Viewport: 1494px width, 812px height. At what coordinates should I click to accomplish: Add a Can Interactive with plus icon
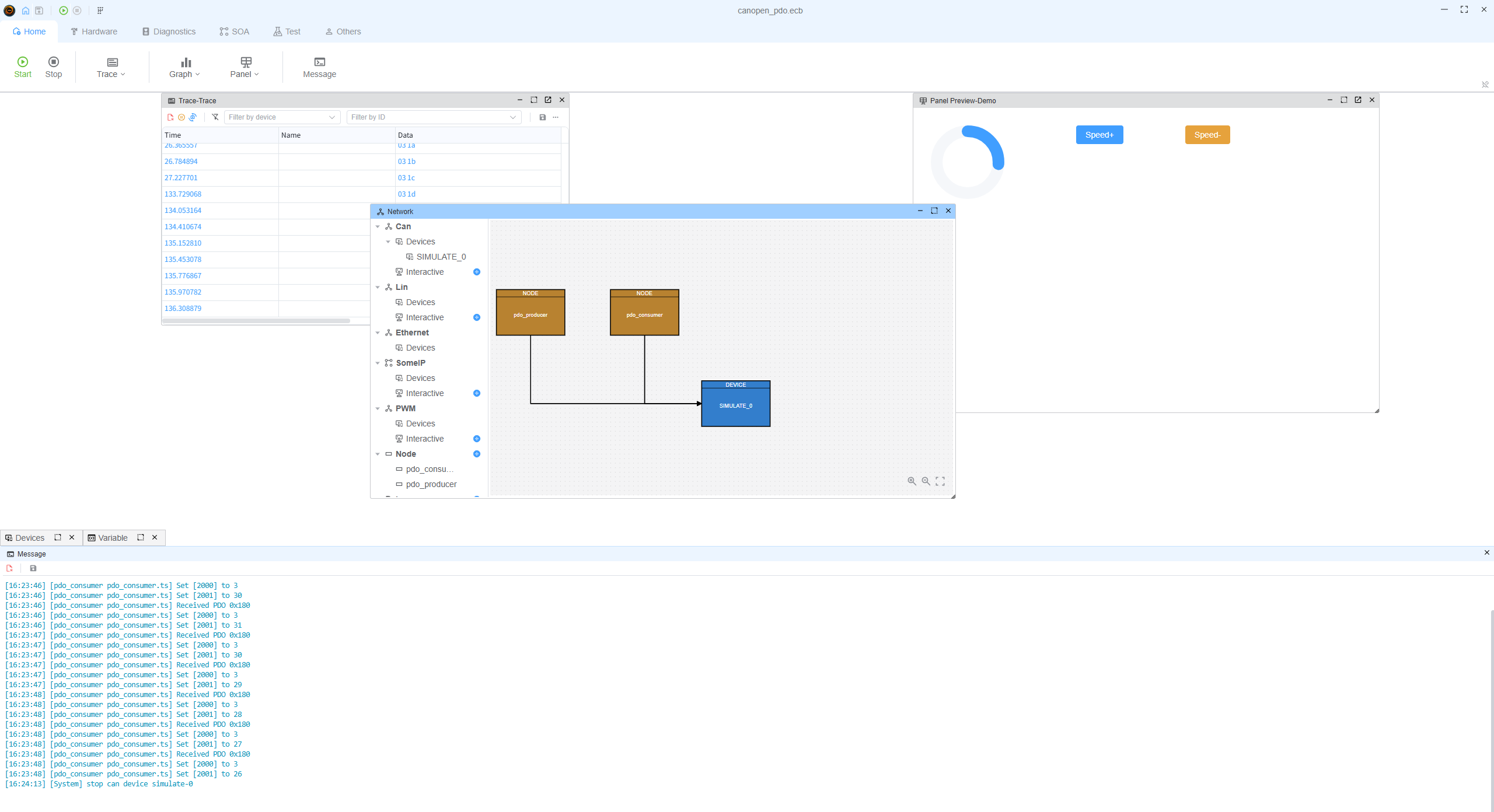477,272
